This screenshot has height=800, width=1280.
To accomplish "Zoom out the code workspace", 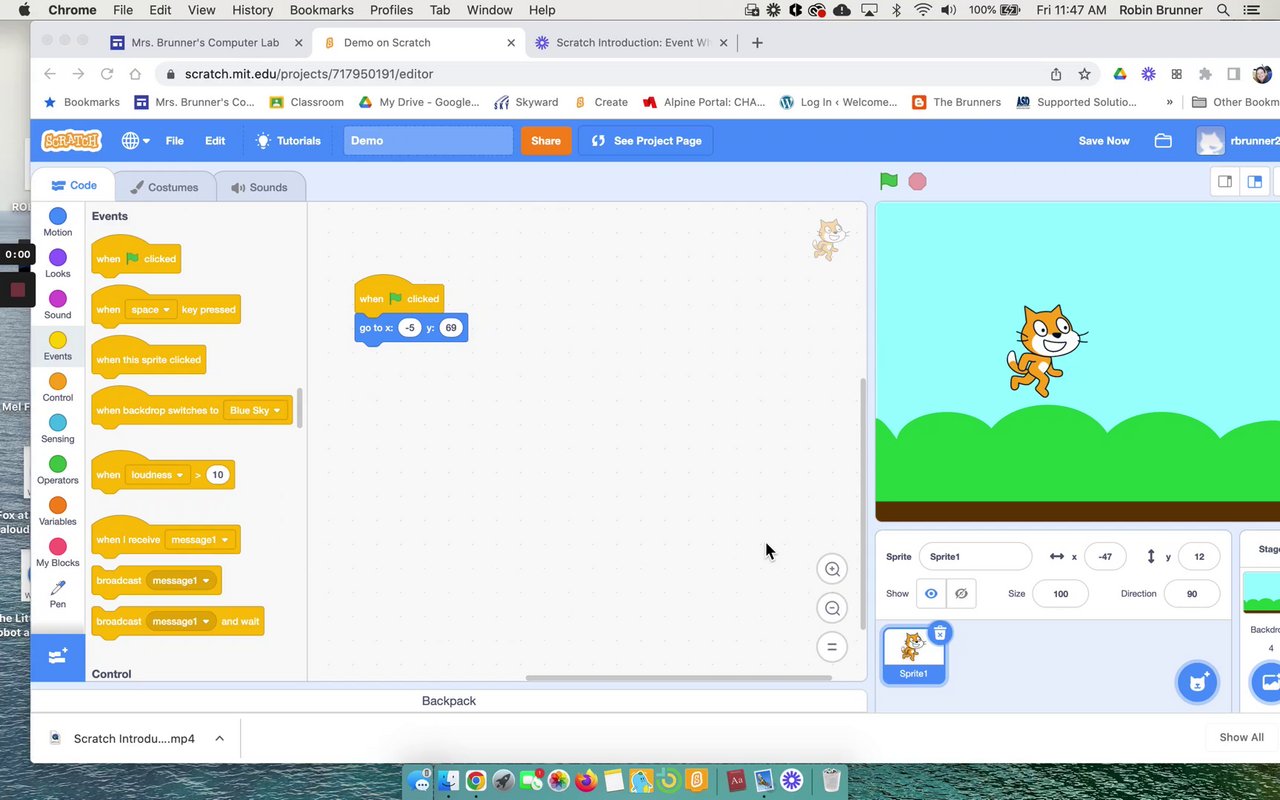I will coord(832,608).
